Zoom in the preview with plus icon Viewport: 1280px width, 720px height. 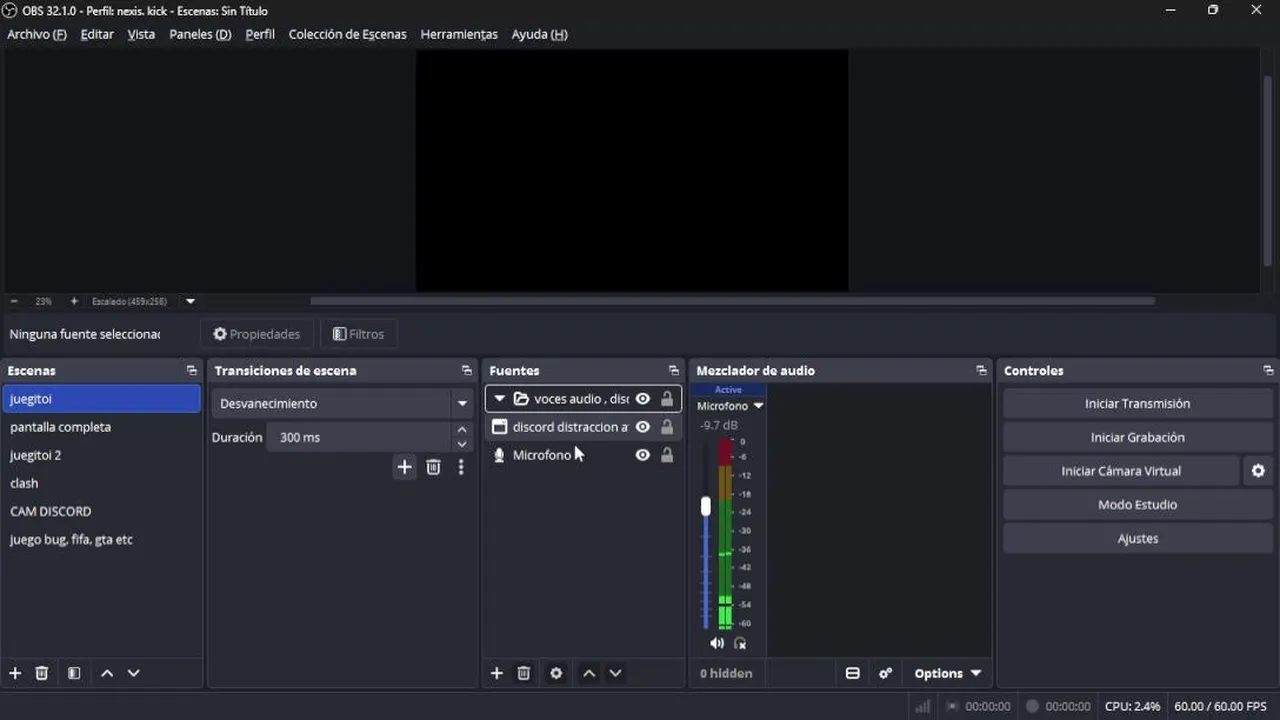tap(74, 301)
